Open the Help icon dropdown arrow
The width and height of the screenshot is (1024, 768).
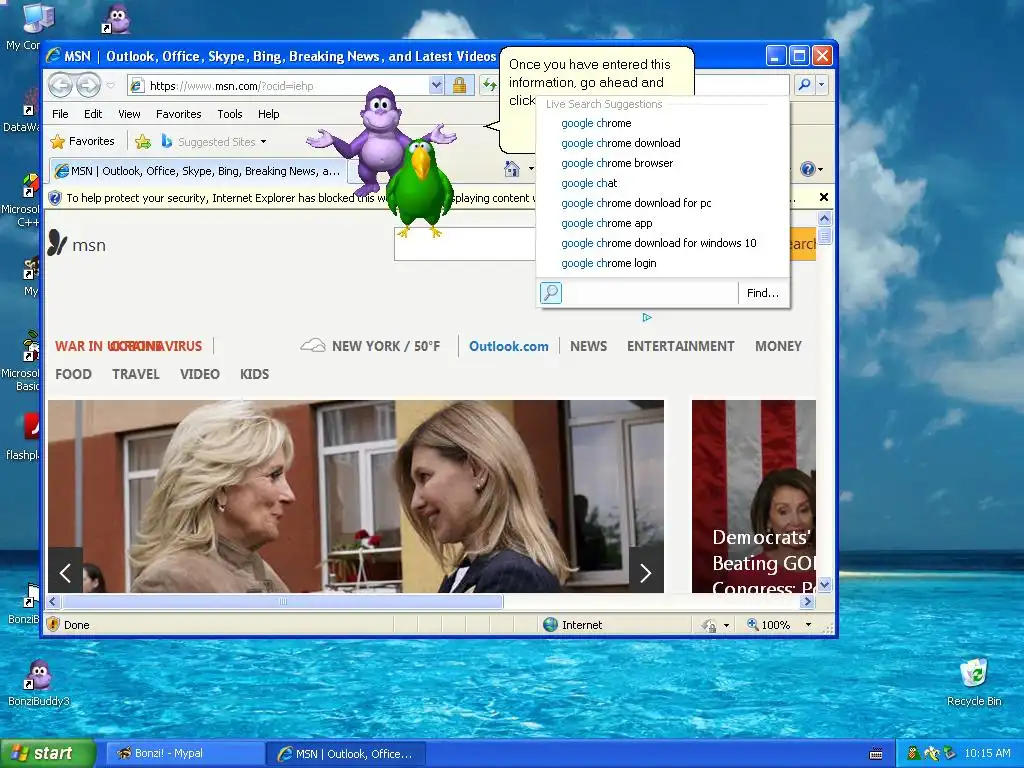click(x=820, y=170)
